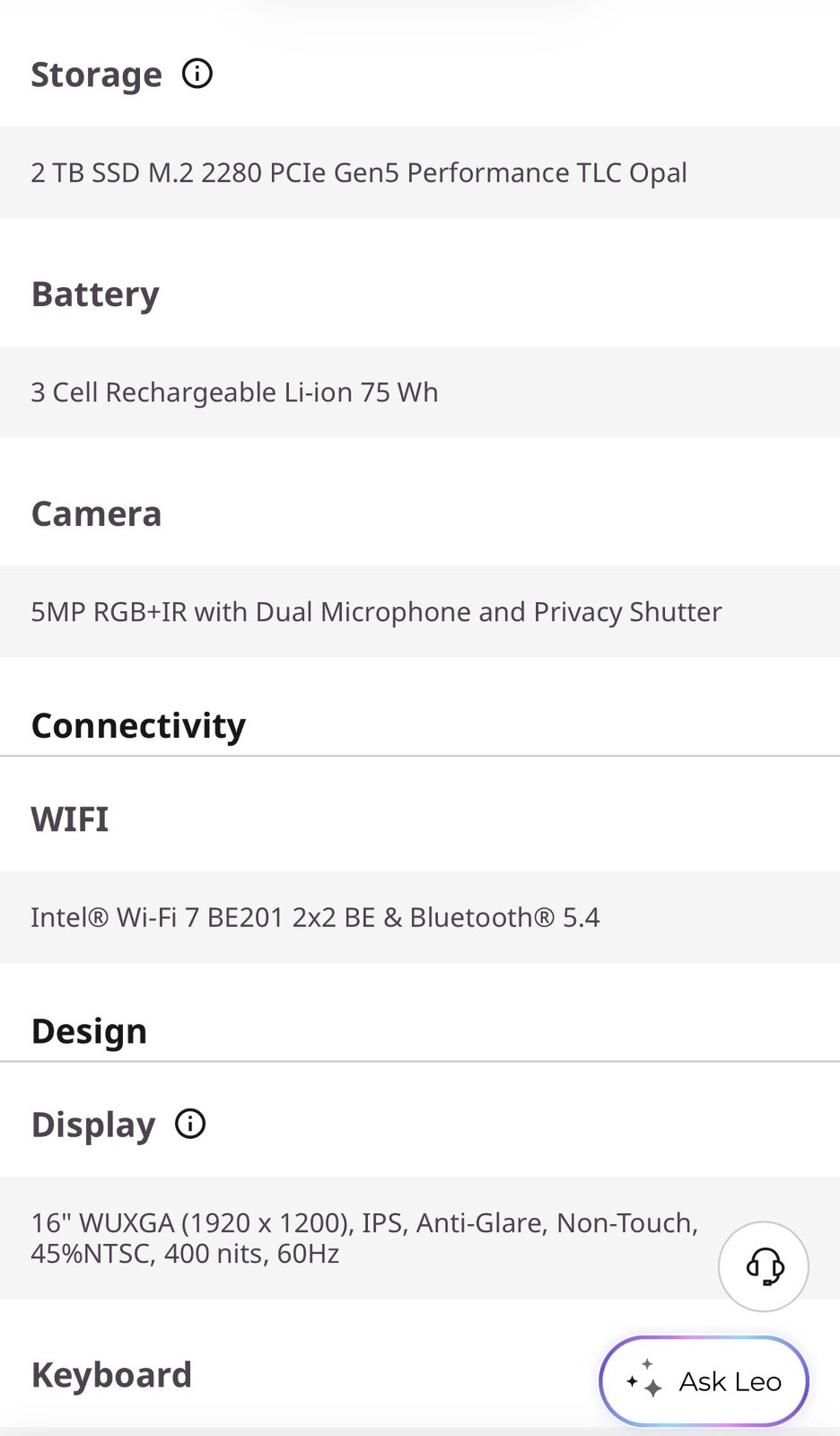Select the 16" WUXGA display spec row
The height and width of the screenshot is (1436, 840).
click(420, 1238)
